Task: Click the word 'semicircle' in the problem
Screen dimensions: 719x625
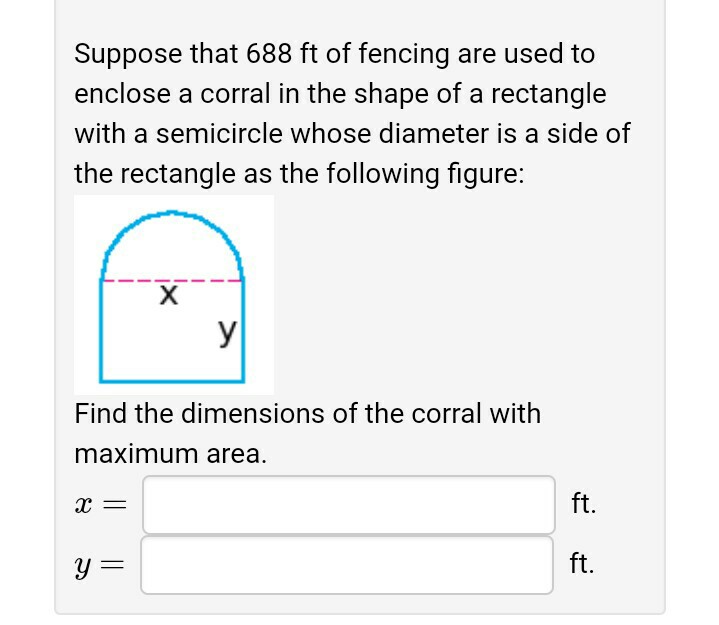Action: click(219, 134)
